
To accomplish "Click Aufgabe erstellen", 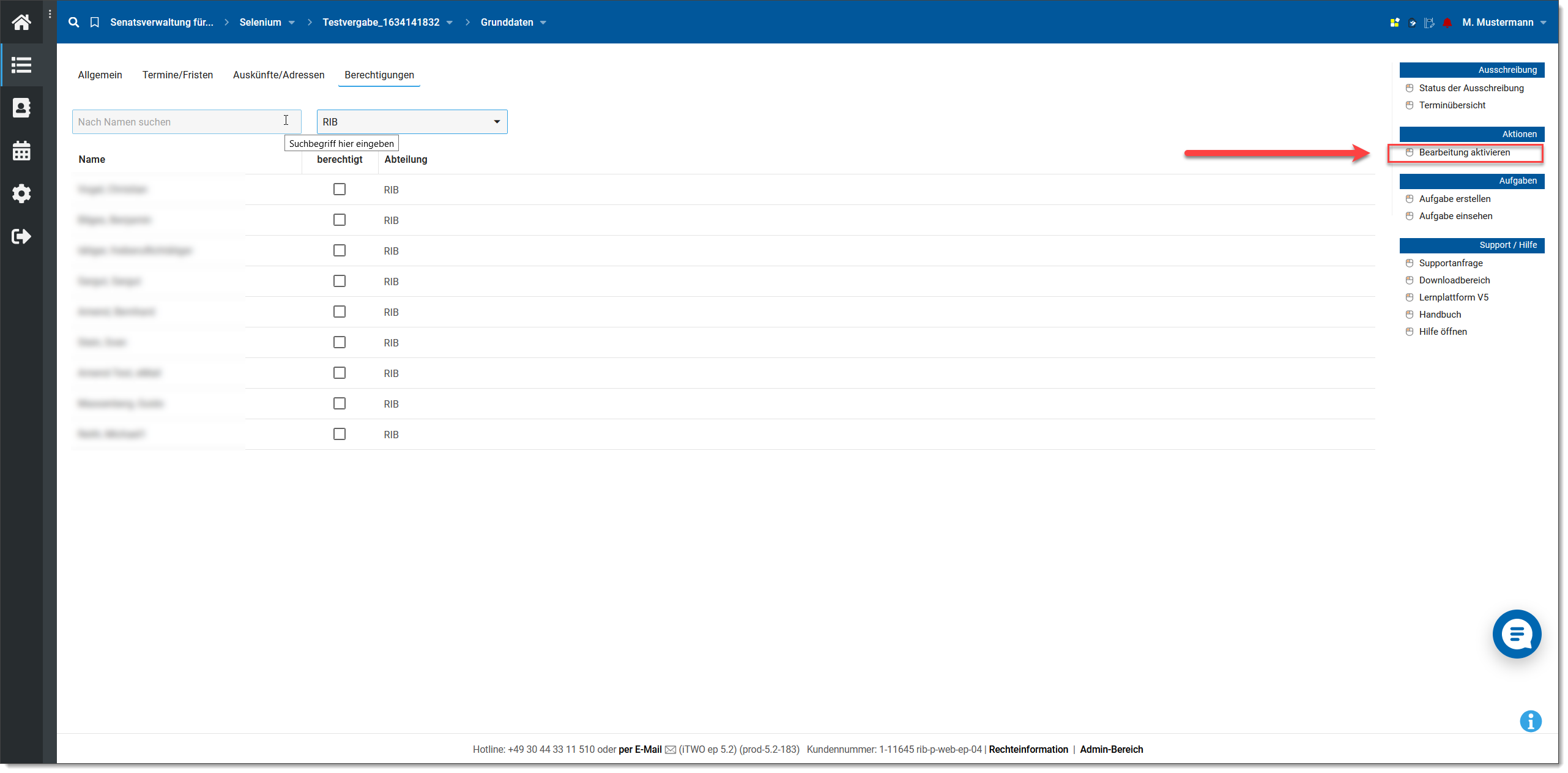I will pos(1454,199).
